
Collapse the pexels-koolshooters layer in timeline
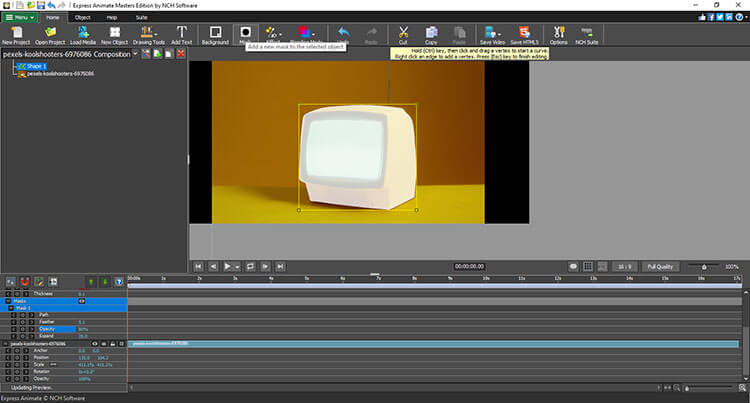[x=6, y=344]
